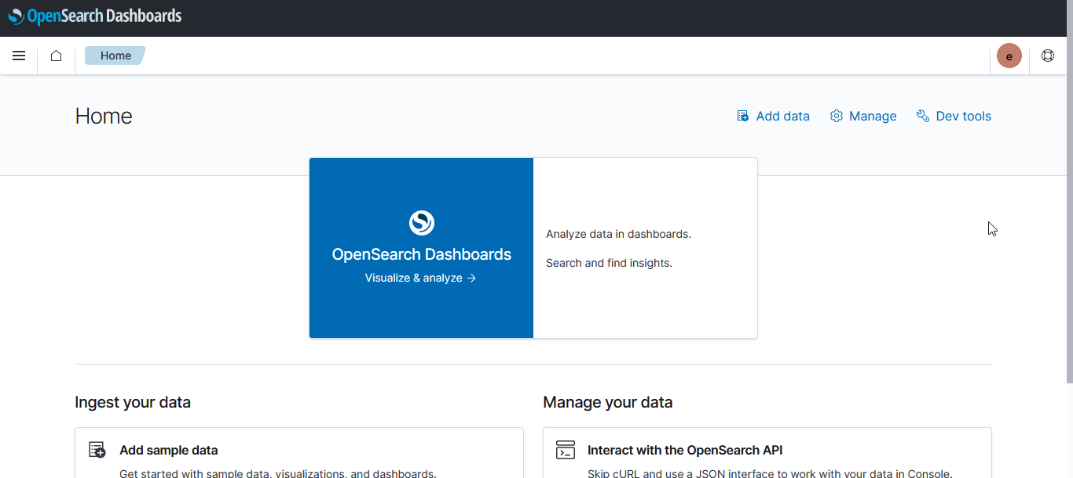Open the hamburger navigation menu
Image resolution: width=1073 pixels, height=478 pixels.
coord(19,56)
